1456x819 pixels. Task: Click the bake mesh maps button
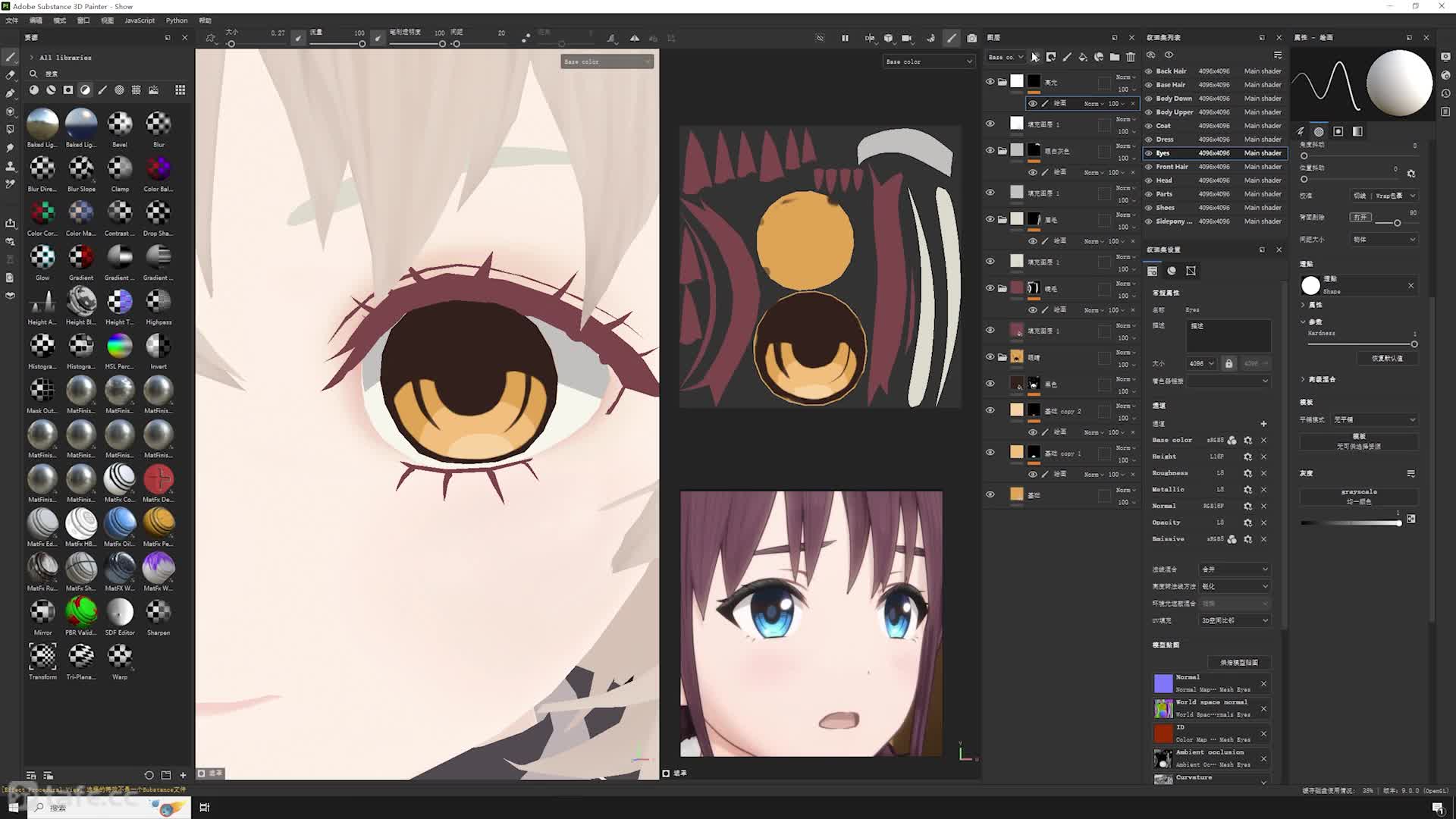tap(1238, 663)
